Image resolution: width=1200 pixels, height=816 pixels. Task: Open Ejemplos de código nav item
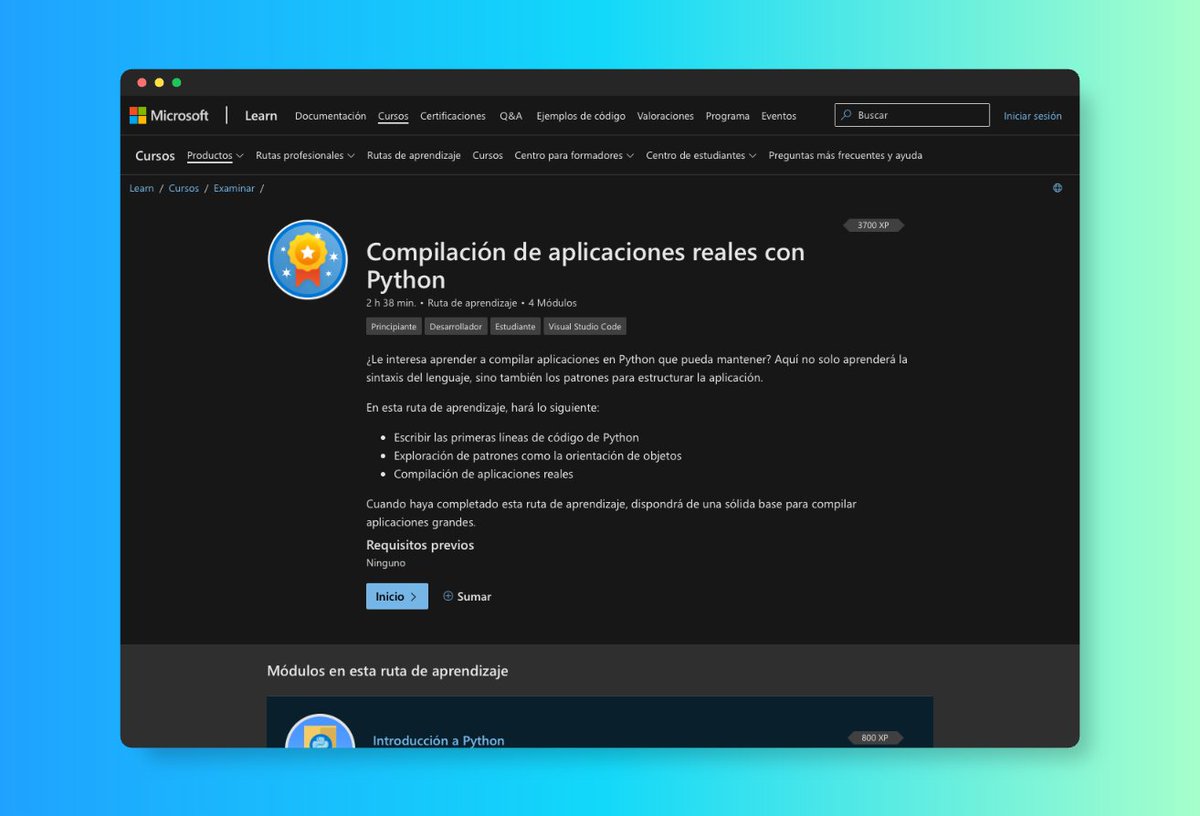581,116
